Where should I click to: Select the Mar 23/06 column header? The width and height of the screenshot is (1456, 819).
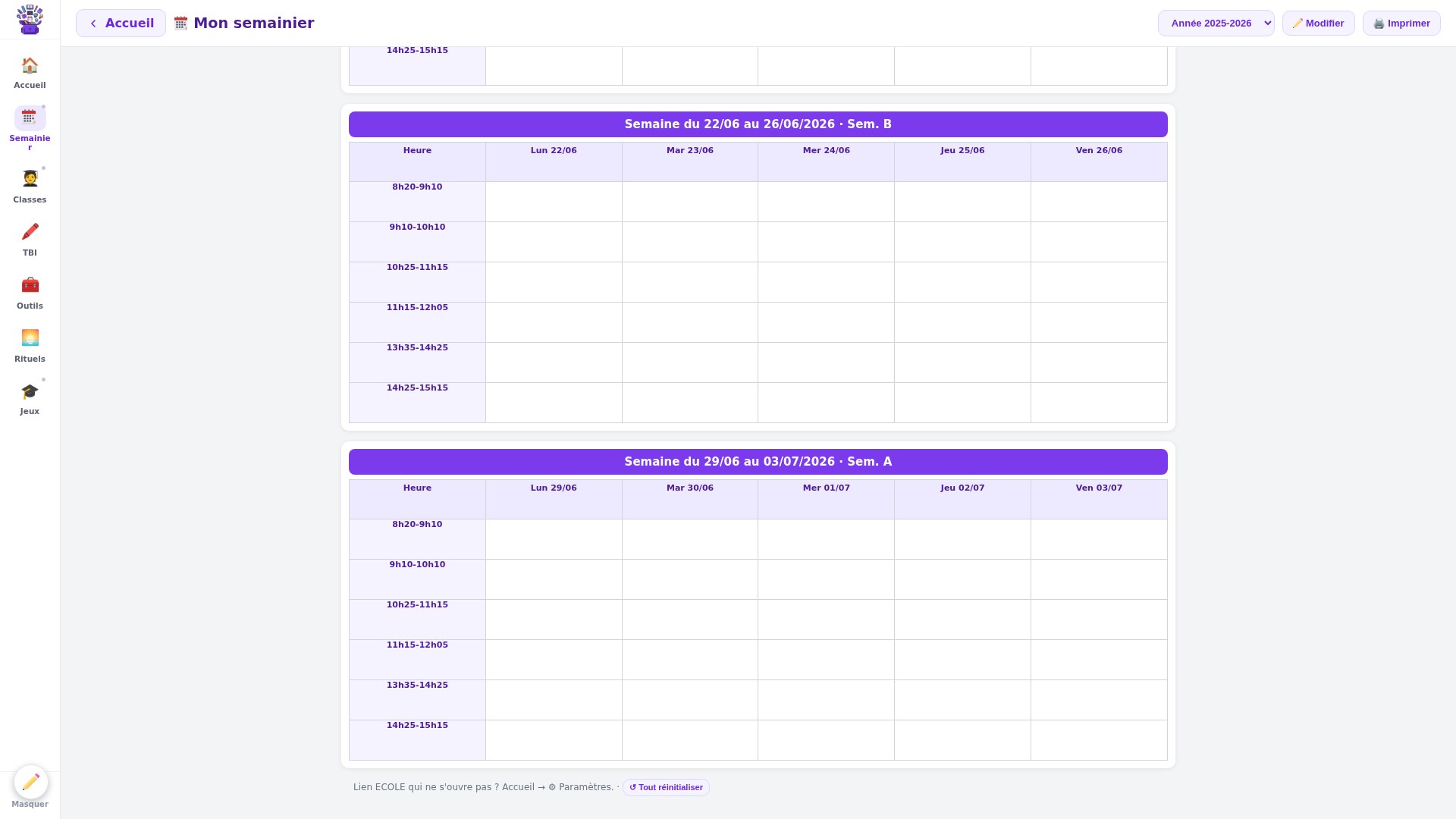[x=690, y=162]
